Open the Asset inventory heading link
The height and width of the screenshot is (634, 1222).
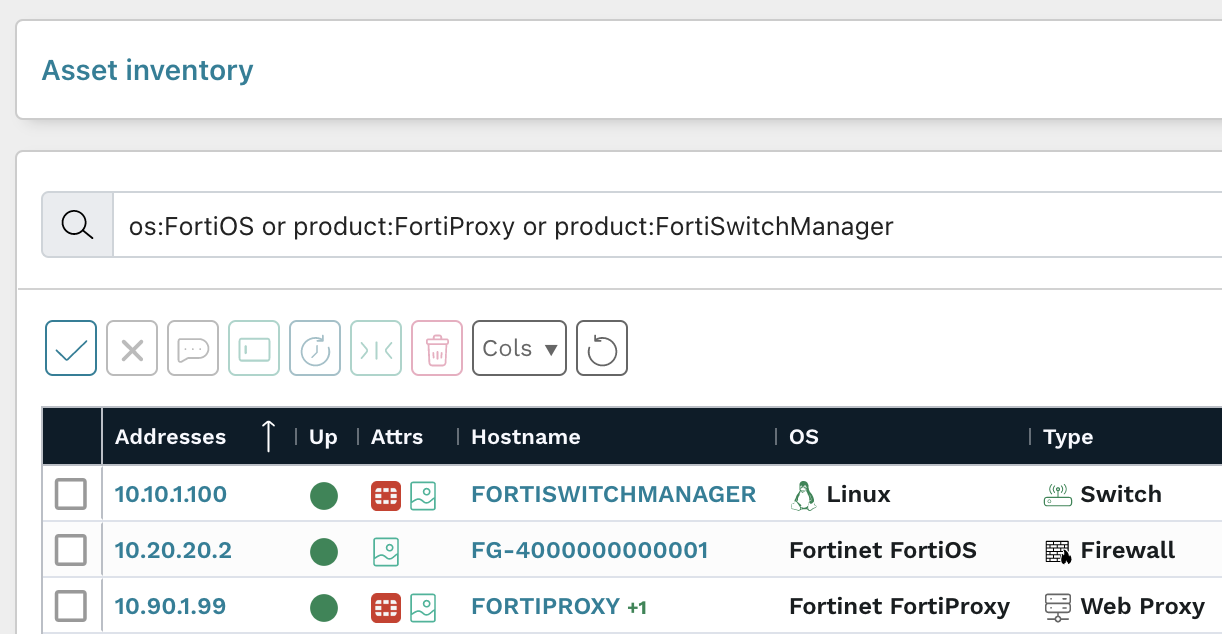[x=147, y=70]
